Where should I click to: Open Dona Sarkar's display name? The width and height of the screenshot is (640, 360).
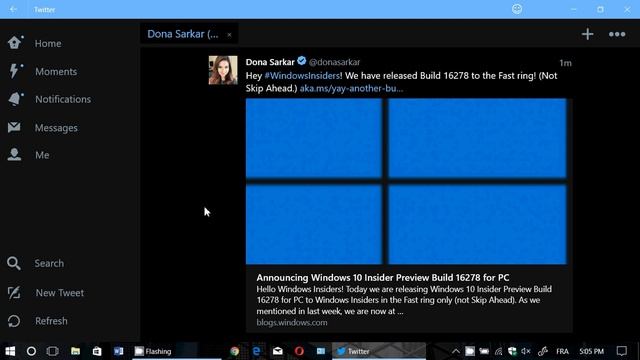click(x=270, y=62)
